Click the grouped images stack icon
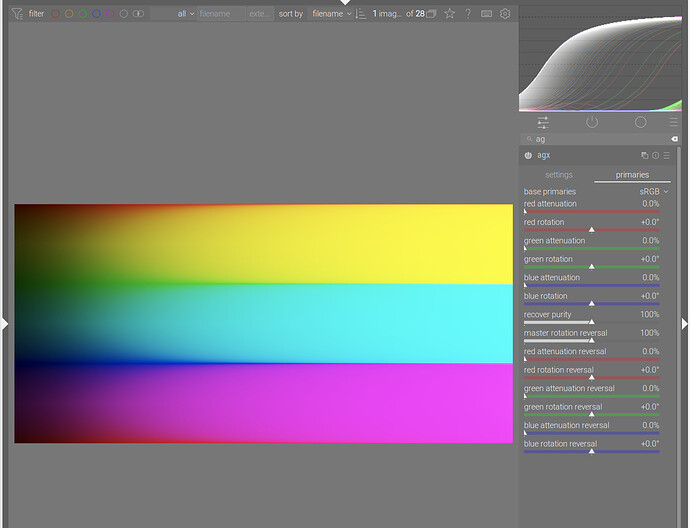This screenshot has height=528, width=690. tap(432, 14)
